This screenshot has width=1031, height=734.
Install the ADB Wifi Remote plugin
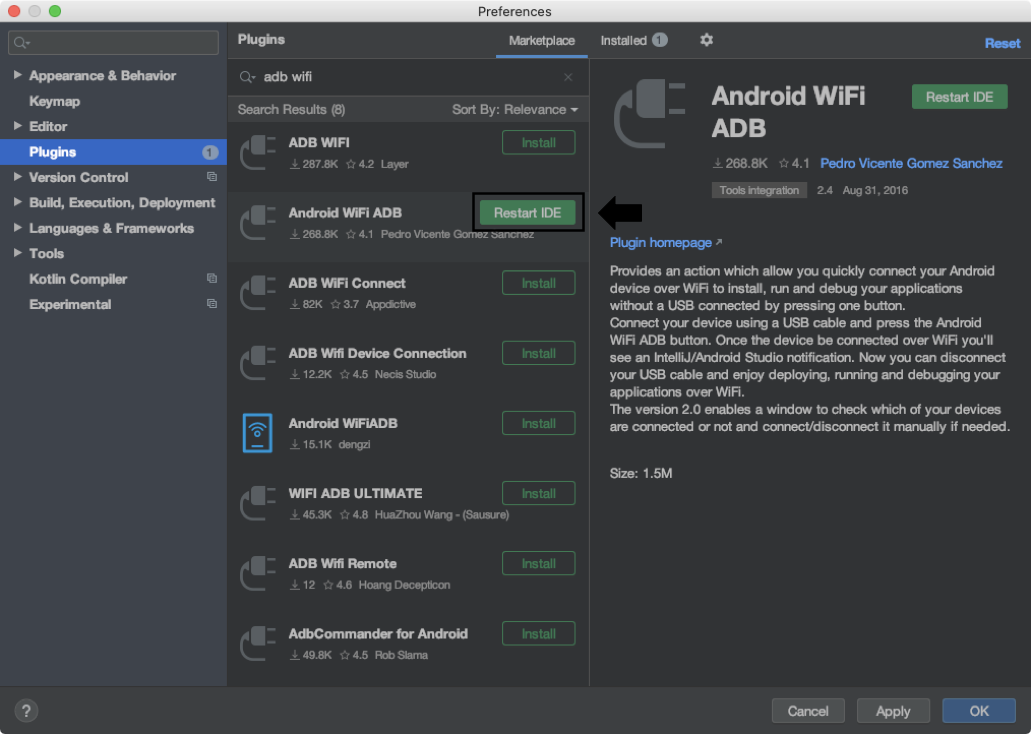point(539,564)
